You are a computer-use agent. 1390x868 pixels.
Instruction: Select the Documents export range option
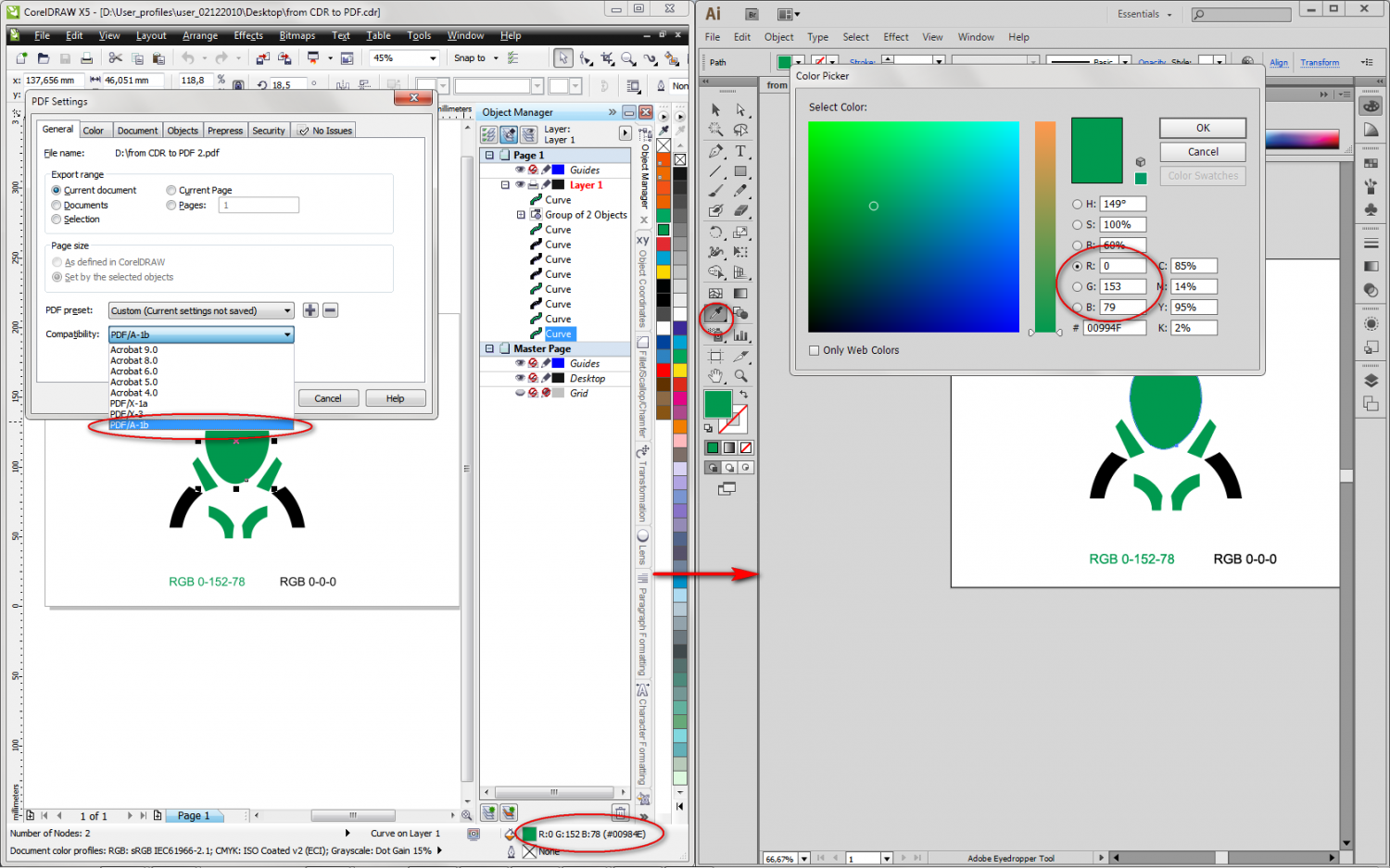click(x=57, y=205)
